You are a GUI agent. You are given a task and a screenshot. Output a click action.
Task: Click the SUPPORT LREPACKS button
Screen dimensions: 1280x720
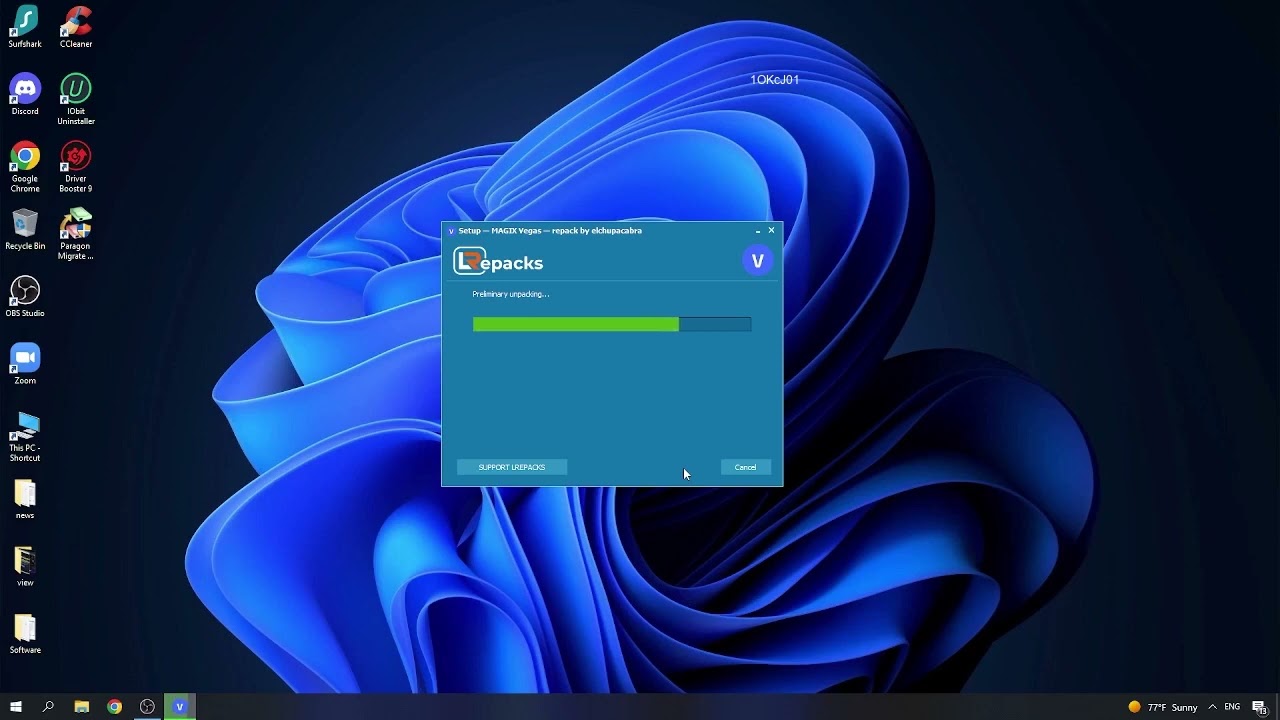512,467
